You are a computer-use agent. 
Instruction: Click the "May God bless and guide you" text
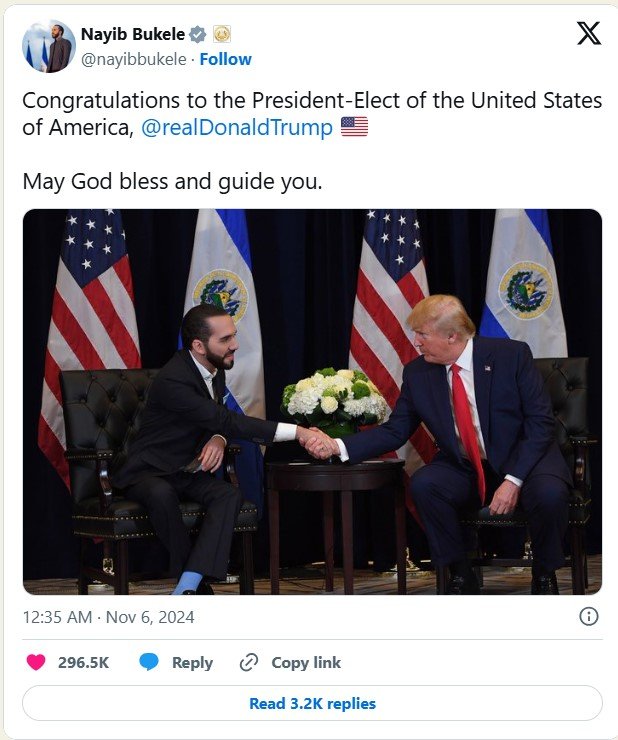coord(172,183)
